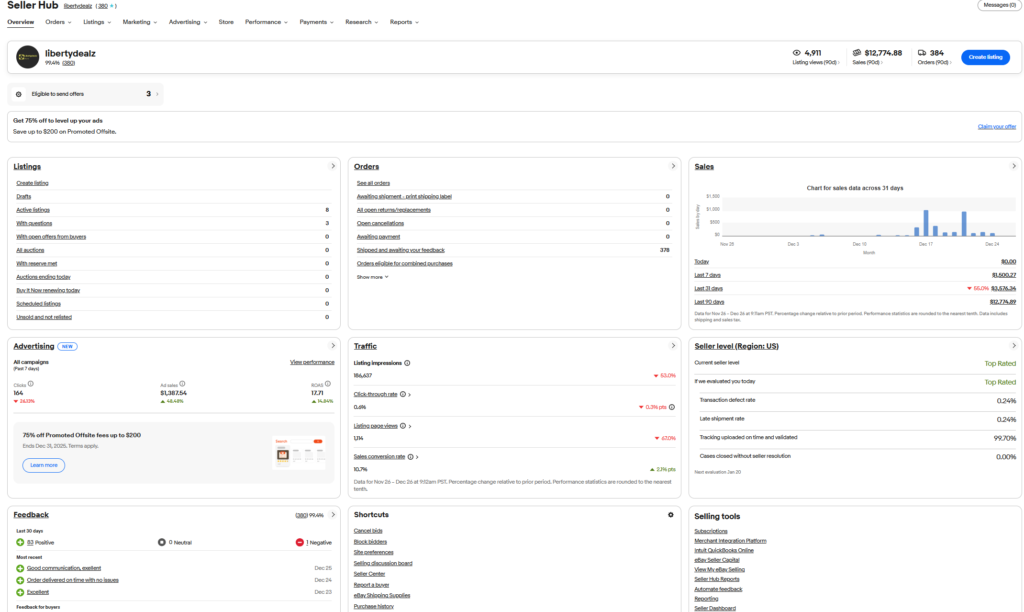
Task: Select the Overview tab
Action: coord(21,21)
